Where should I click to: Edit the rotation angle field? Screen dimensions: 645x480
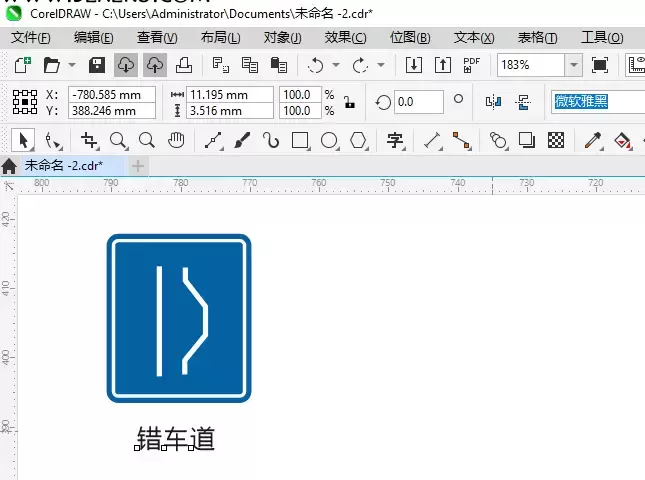419,102
